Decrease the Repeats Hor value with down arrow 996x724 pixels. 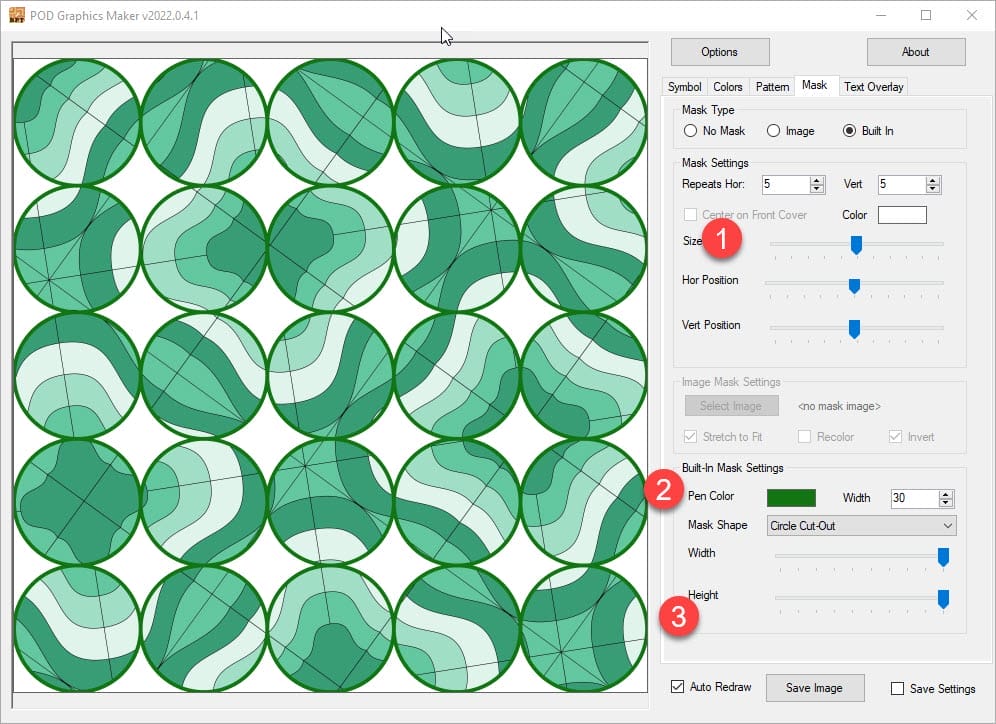tap(817, 189)
